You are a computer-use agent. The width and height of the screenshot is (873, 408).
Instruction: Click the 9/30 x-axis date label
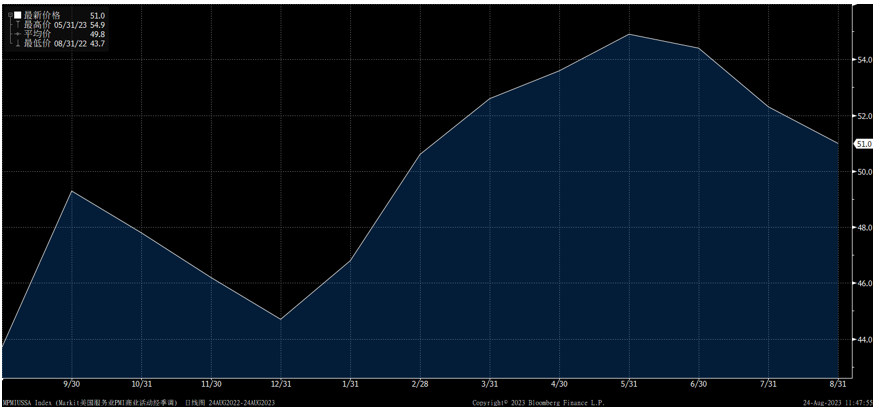click(x=72, y=384)
